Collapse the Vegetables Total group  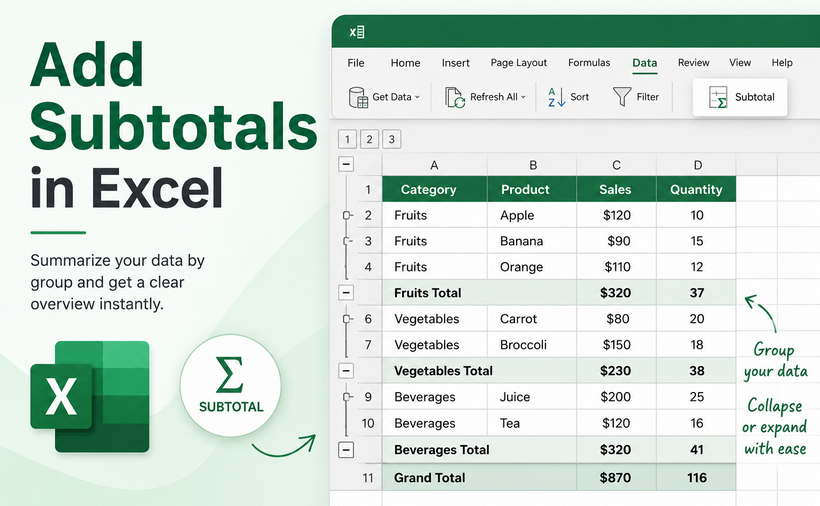point(346,371)
